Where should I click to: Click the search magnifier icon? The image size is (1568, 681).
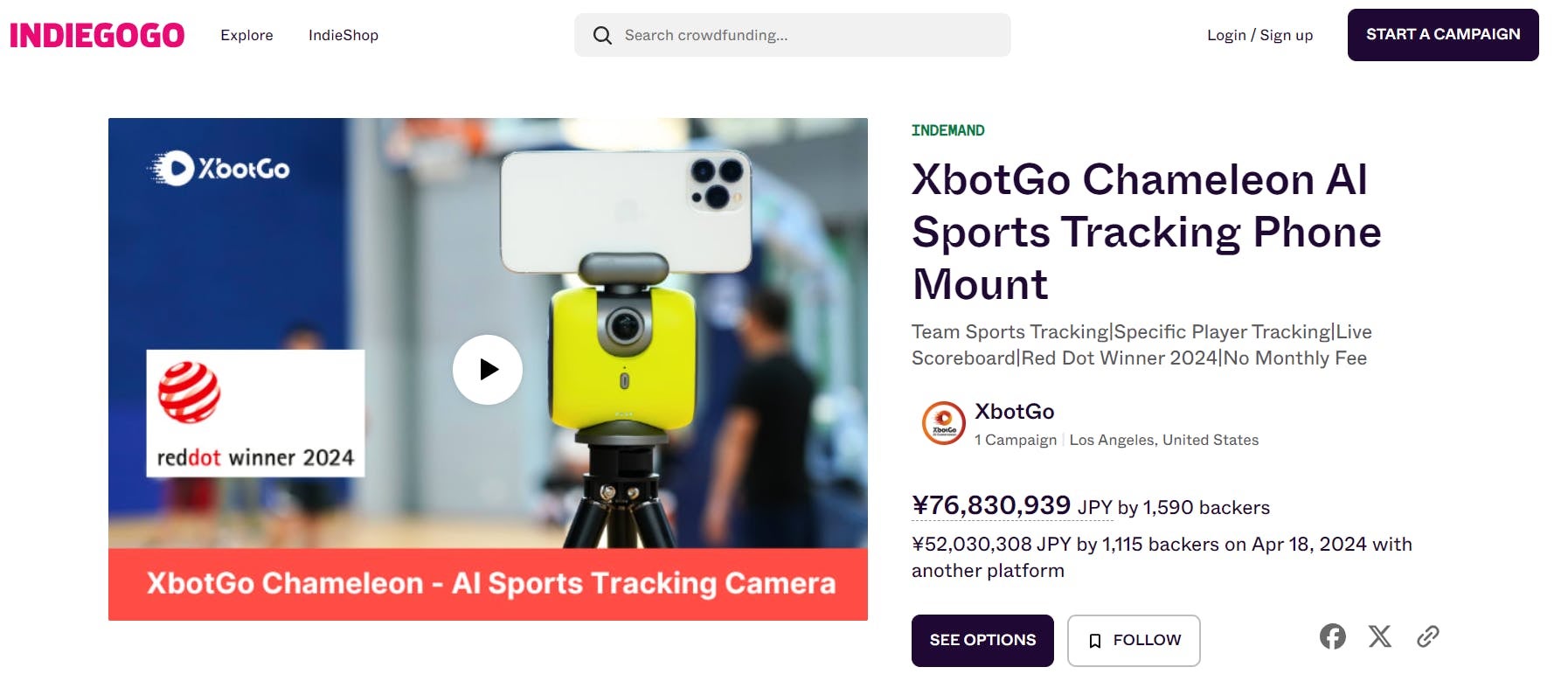click(602, 35)
